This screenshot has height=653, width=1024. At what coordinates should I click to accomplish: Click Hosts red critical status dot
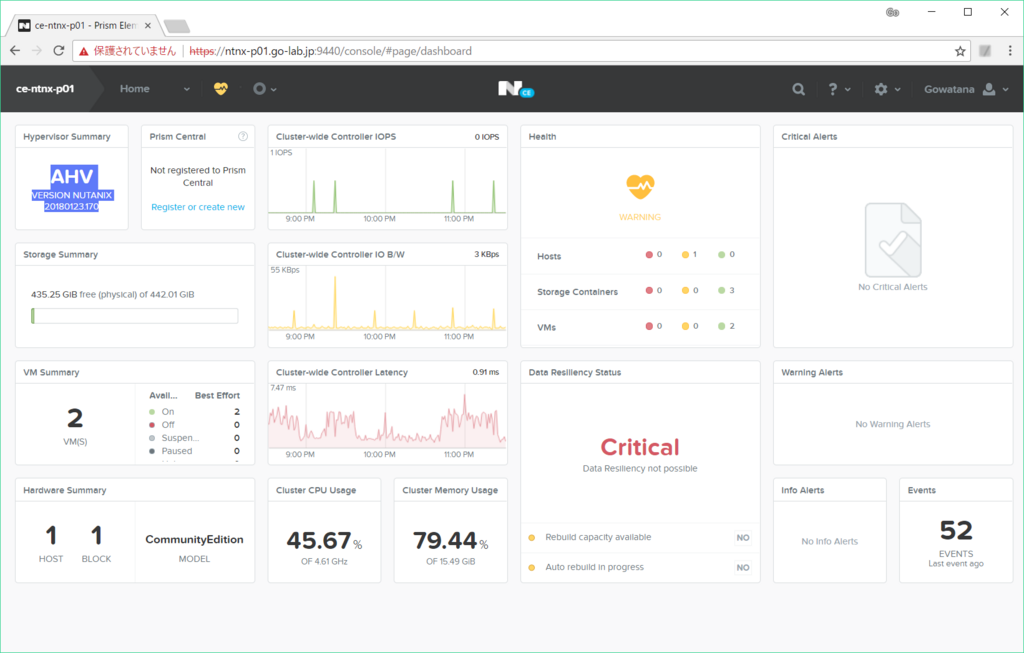pos(649,255)
